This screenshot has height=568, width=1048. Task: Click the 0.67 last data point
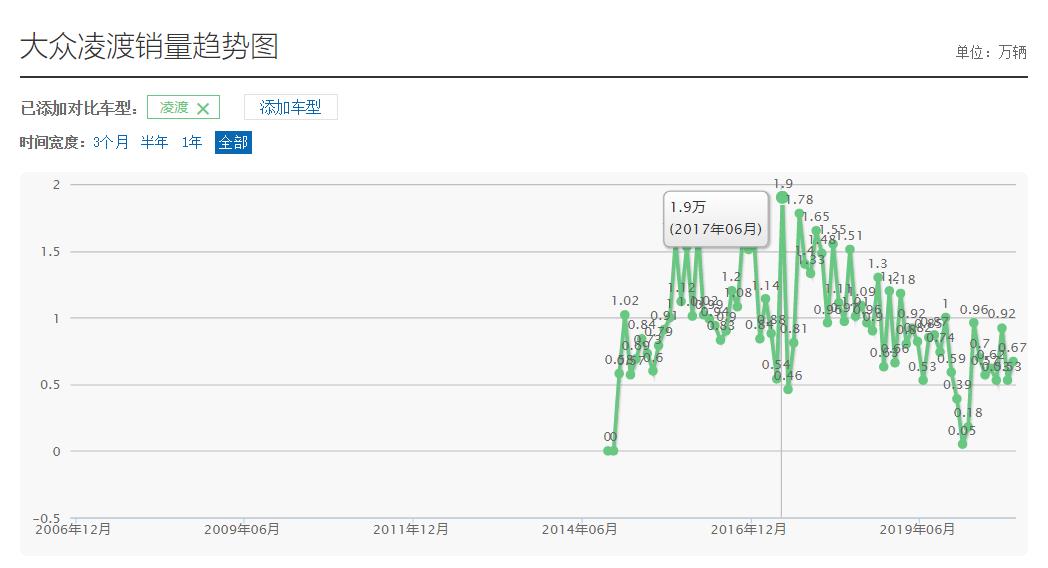pyautogui.click(x=1013, y=361)
